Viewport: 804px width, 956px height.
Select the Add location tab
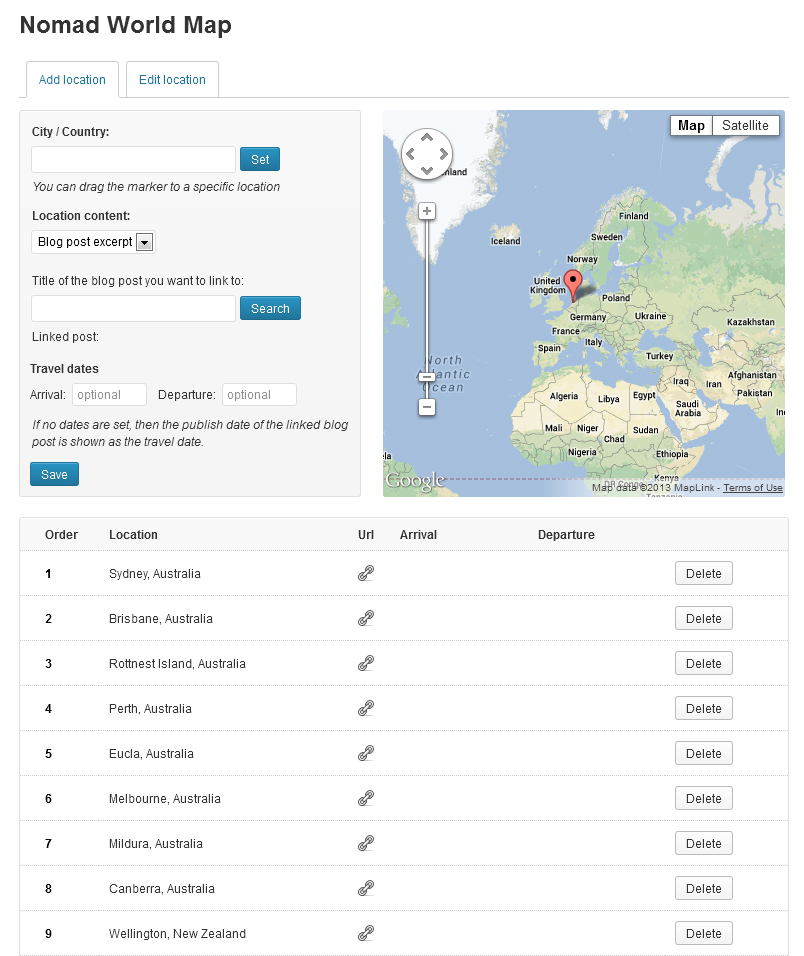tap(72, 80)
